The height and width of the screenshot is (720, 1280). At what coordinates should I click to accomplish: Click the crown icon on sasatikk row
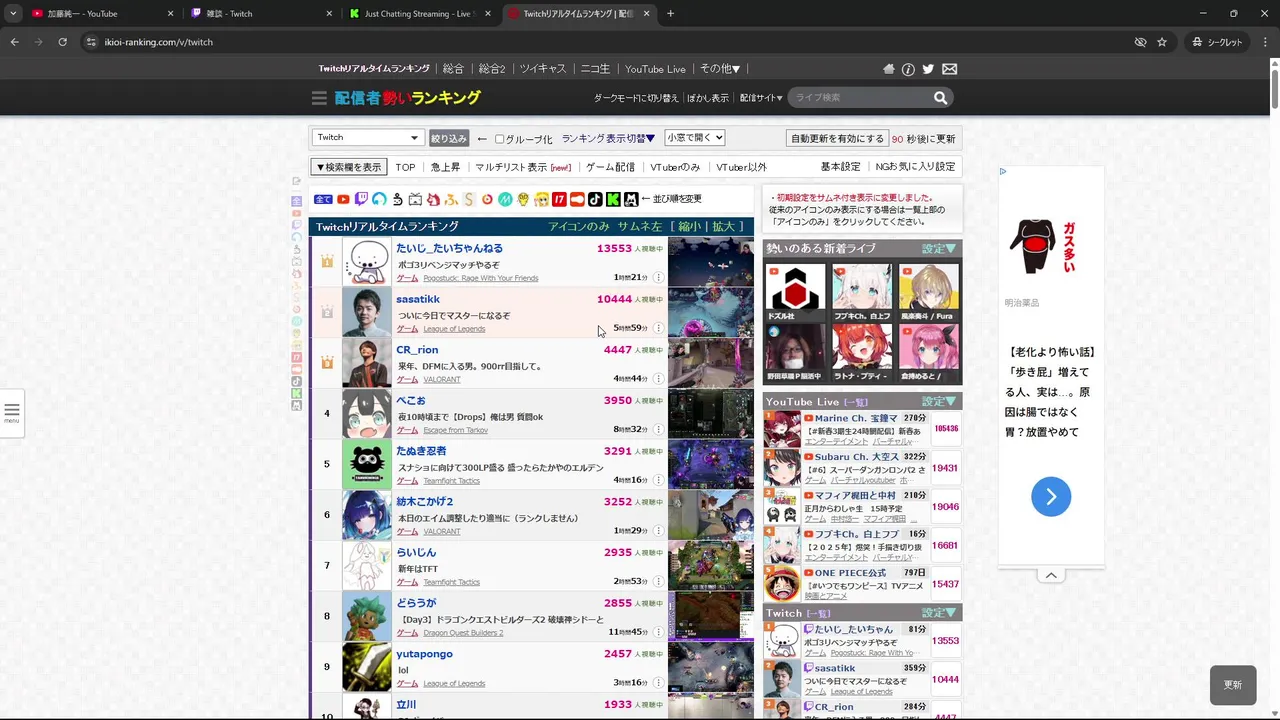click(x=327, y=312)
